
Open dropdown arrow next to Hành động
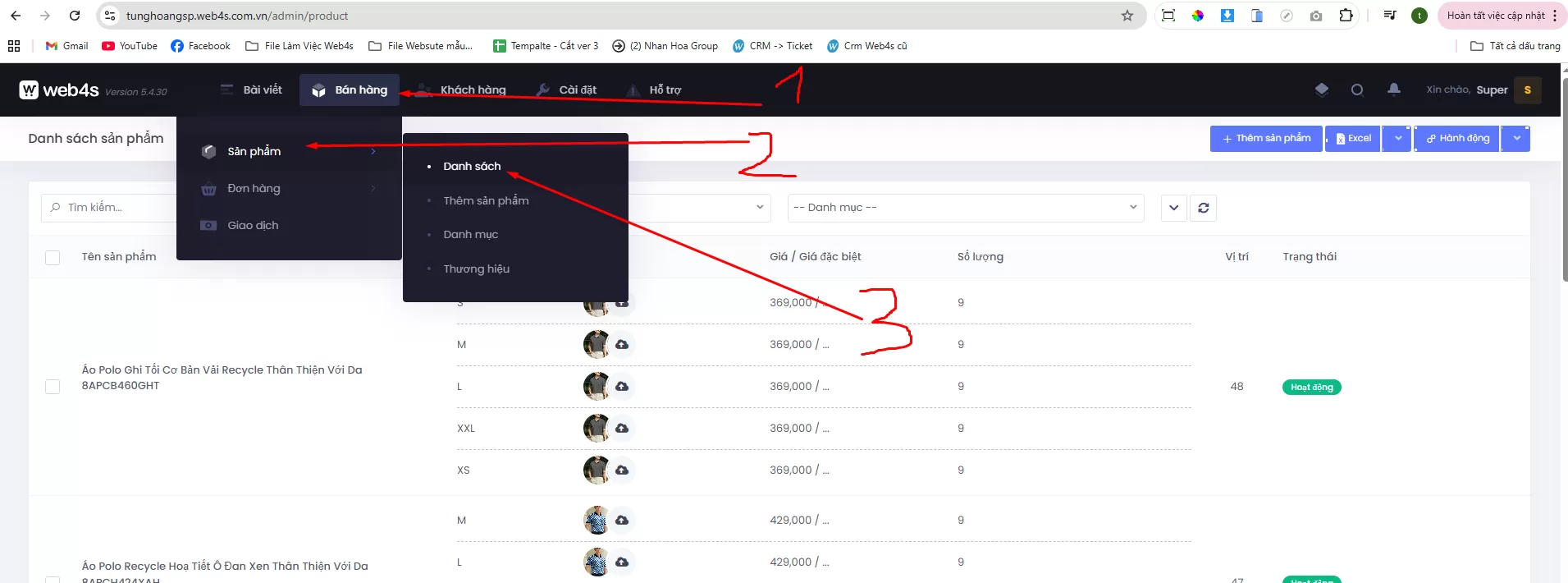pos(1516,139)
